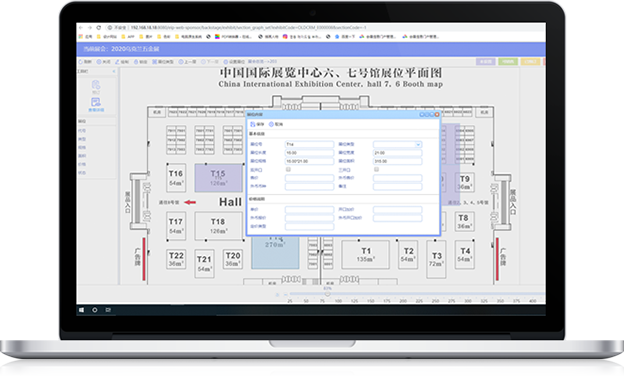
Task: Select the view details icon in the left panel
Action: (x=96, y=102)
